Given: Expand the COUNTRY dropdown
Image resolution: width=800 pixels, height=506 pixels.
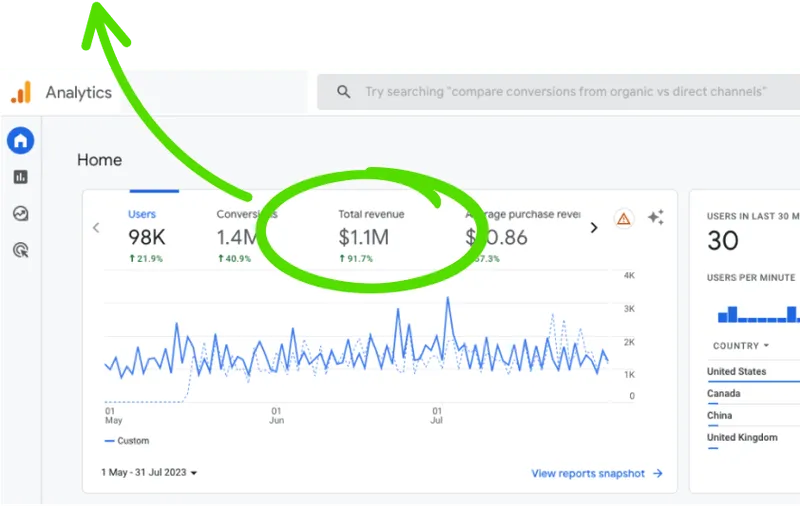Looking at the screenshot, I should tap(741, 346).
